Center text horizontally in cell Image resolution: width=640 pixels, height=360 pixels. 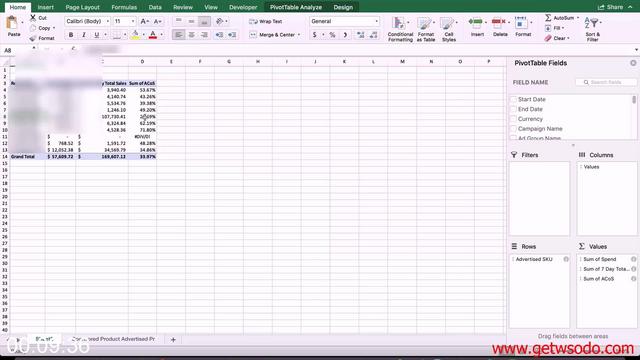191,35
